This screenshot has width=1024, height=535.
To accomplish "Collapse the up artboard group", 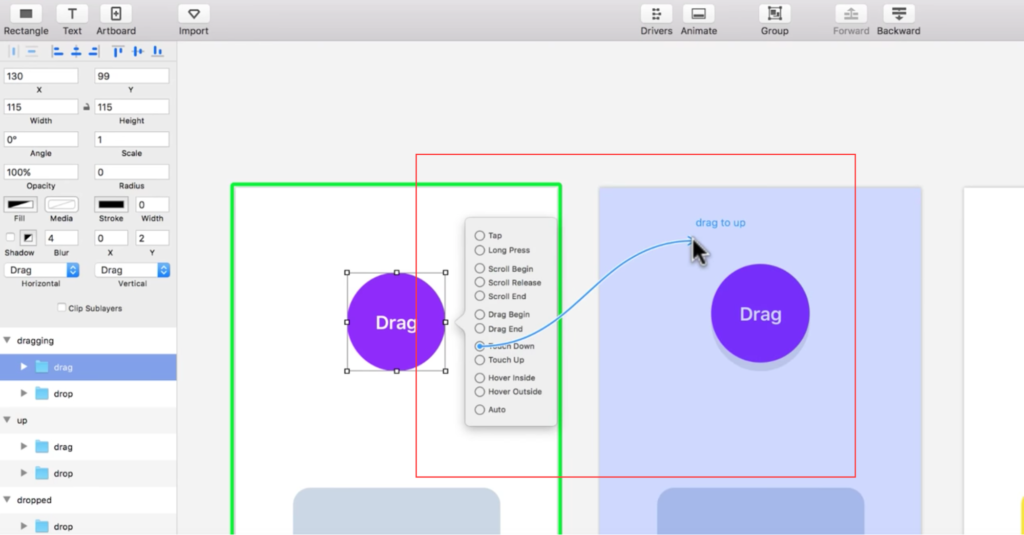I will coord(7,420).
